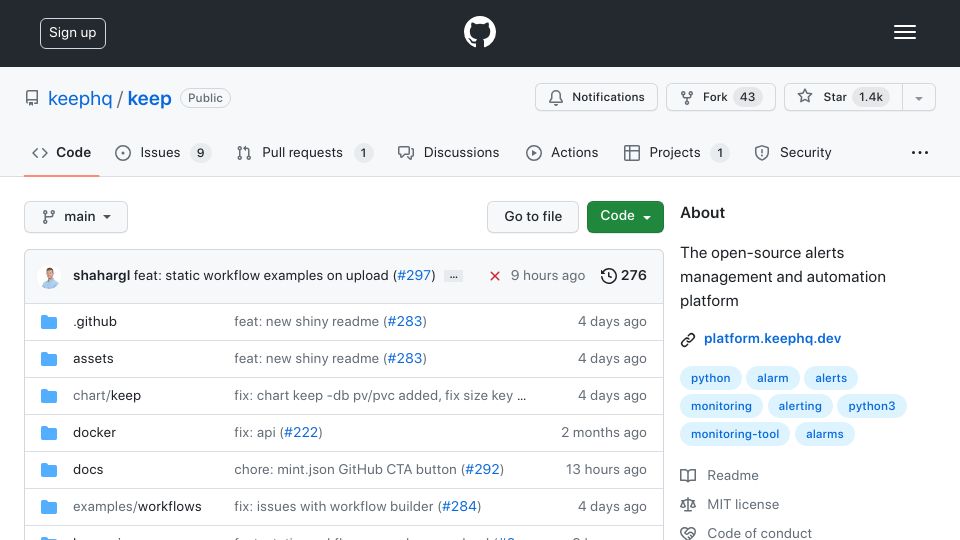Click the repository icon beside keephq

click(32, 98)
